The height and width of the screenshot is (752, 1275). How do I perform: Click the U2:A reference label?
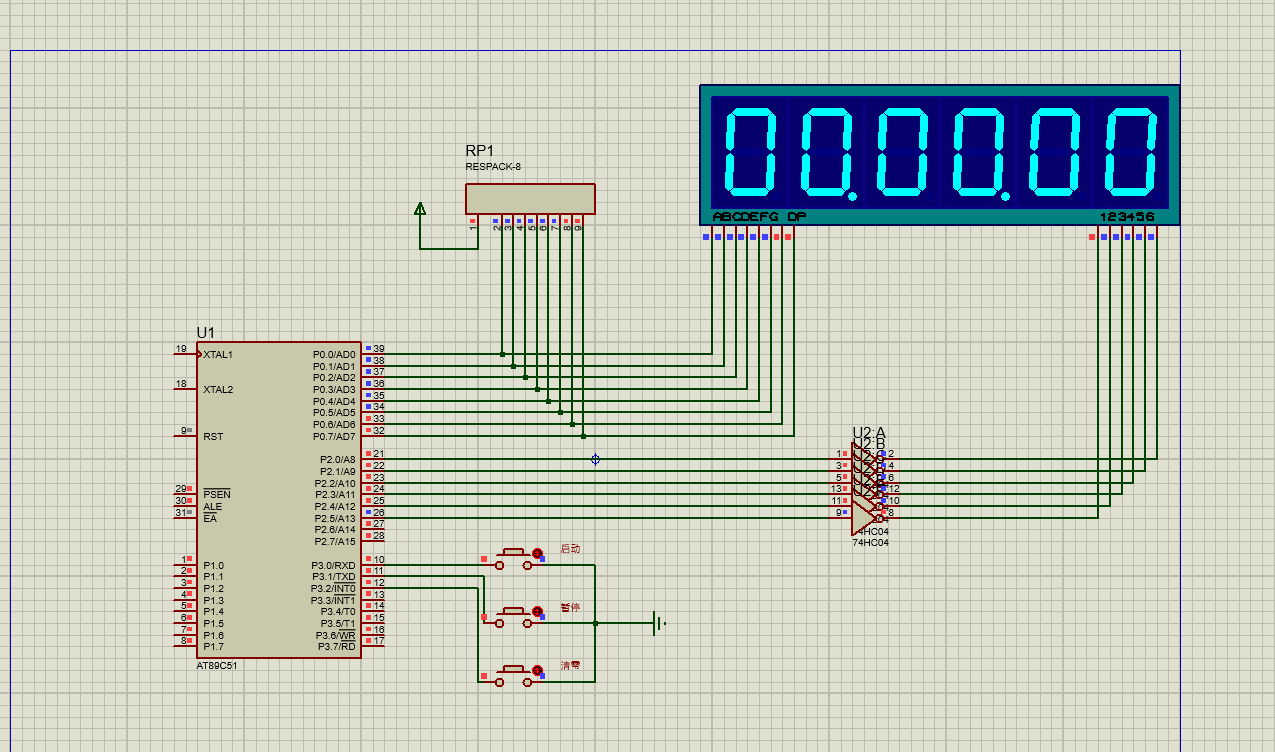click(x=869, y=432)
